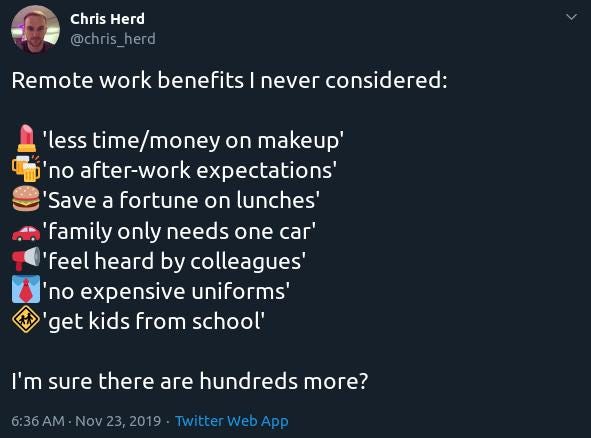Click the 'feel heard by colleagues' line
591x438 pixels.
pos(174,261)
